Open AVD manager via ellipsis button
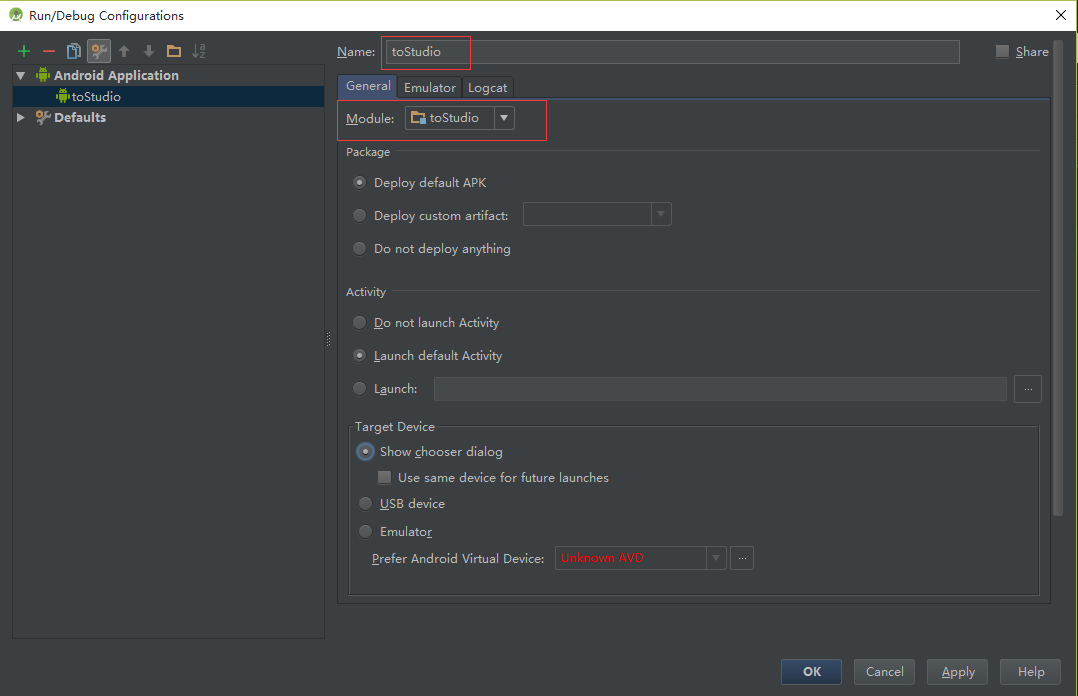Screen dimensions: 1078x696 point(742,558)
